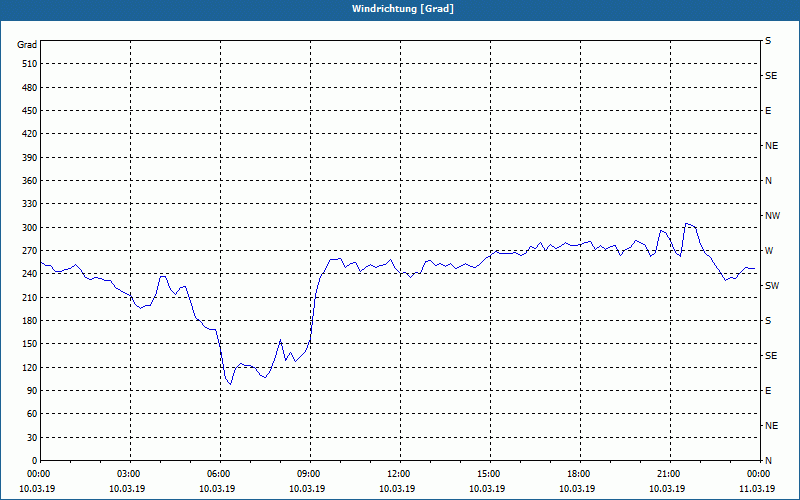Click the 15:00 time label
The image size is (800, 500).
click(490, 473)
